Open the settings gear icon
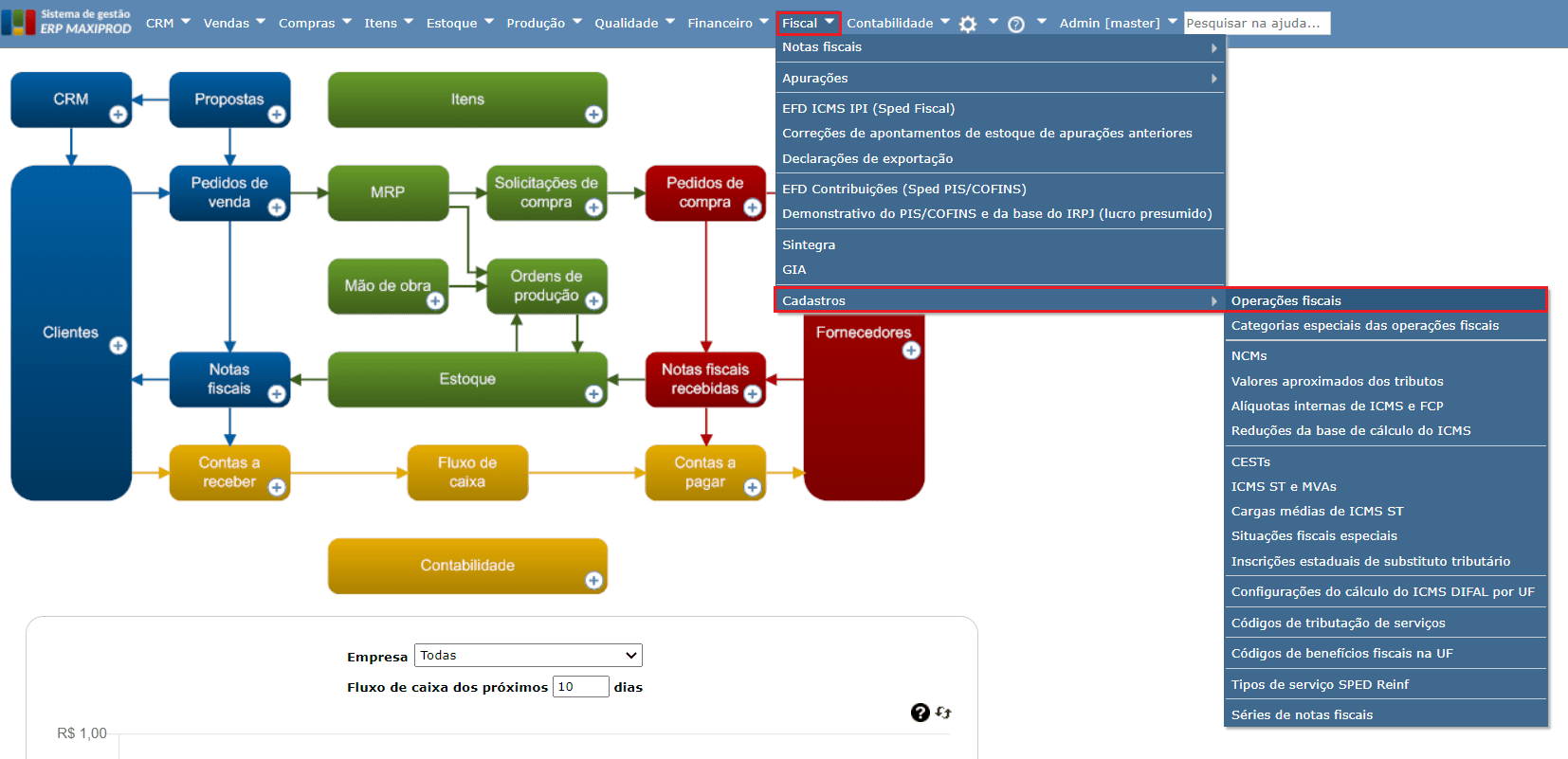 968,24
